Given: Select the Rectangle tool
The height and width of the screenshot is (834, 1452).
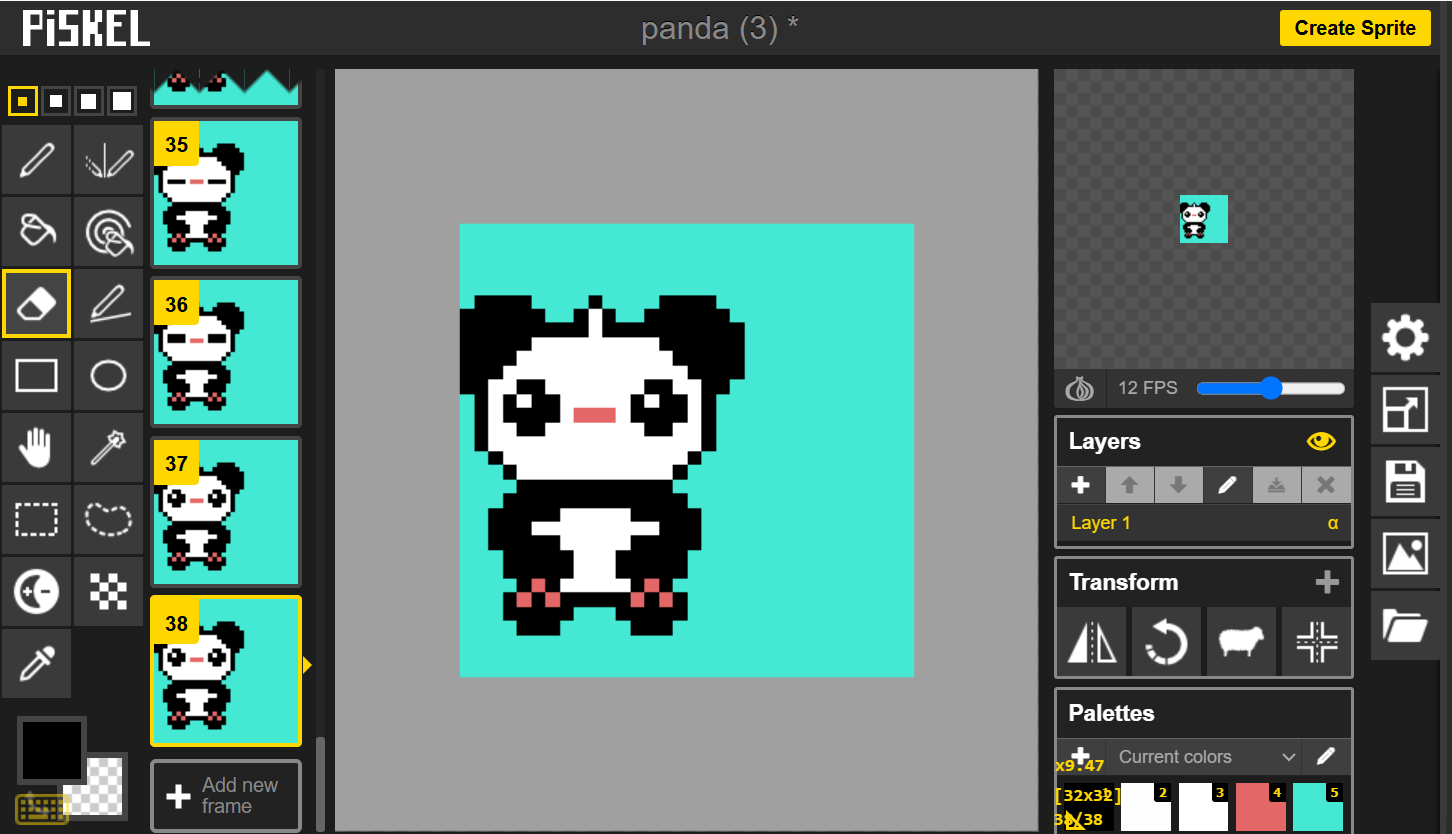Looking at the screenshot, I should [36, 375].
